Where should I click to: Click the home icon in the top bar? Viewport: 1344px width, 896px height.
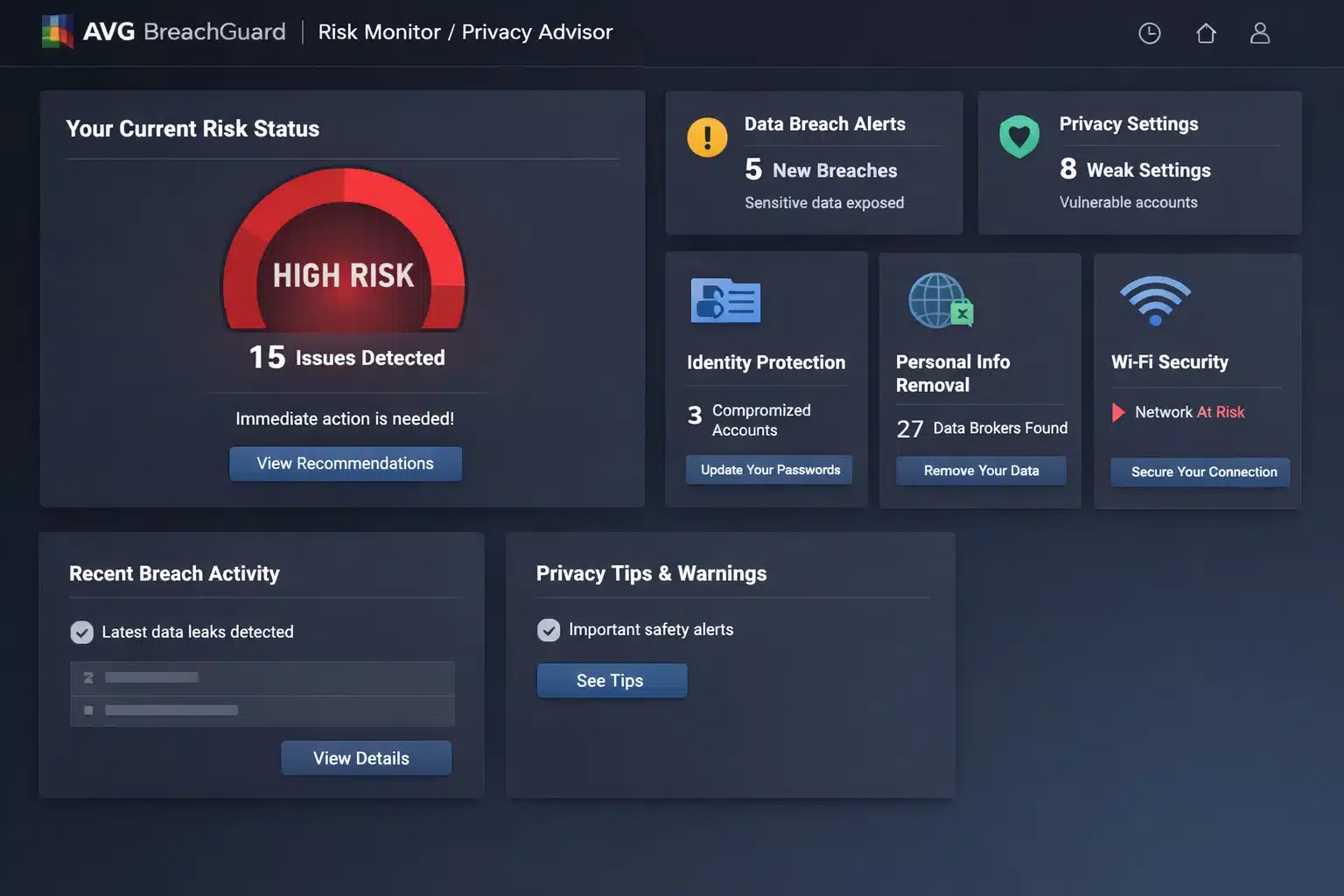[x=1205, y=32]
